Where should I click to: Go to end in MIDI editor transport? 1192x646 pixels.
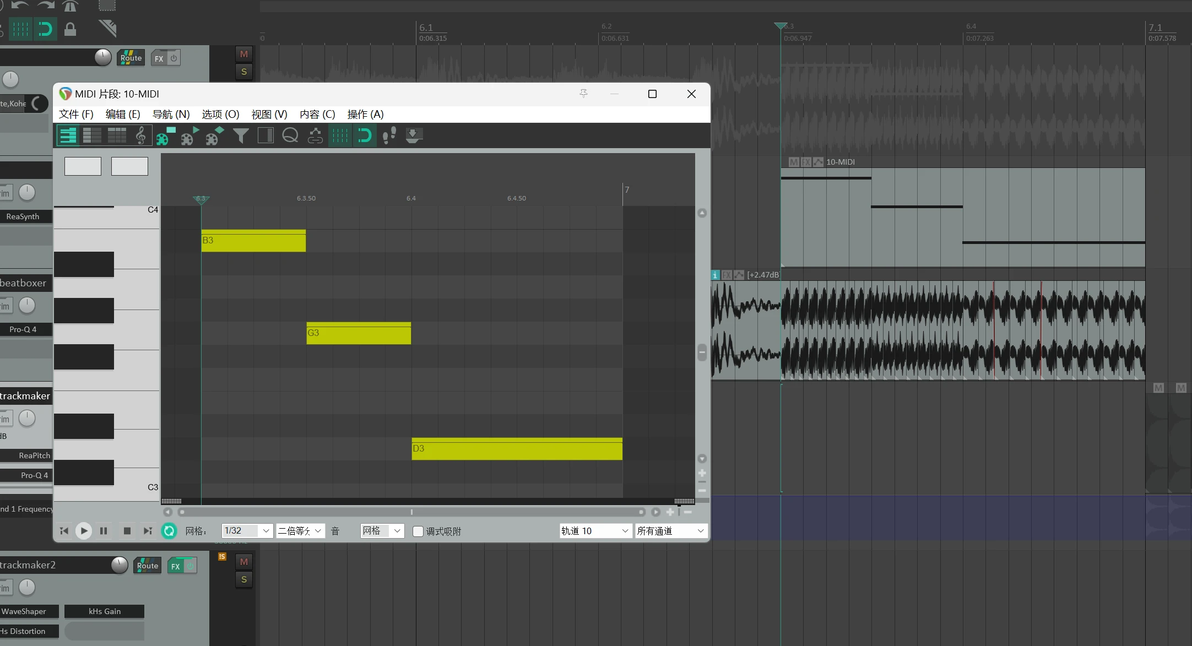point(147,531)
